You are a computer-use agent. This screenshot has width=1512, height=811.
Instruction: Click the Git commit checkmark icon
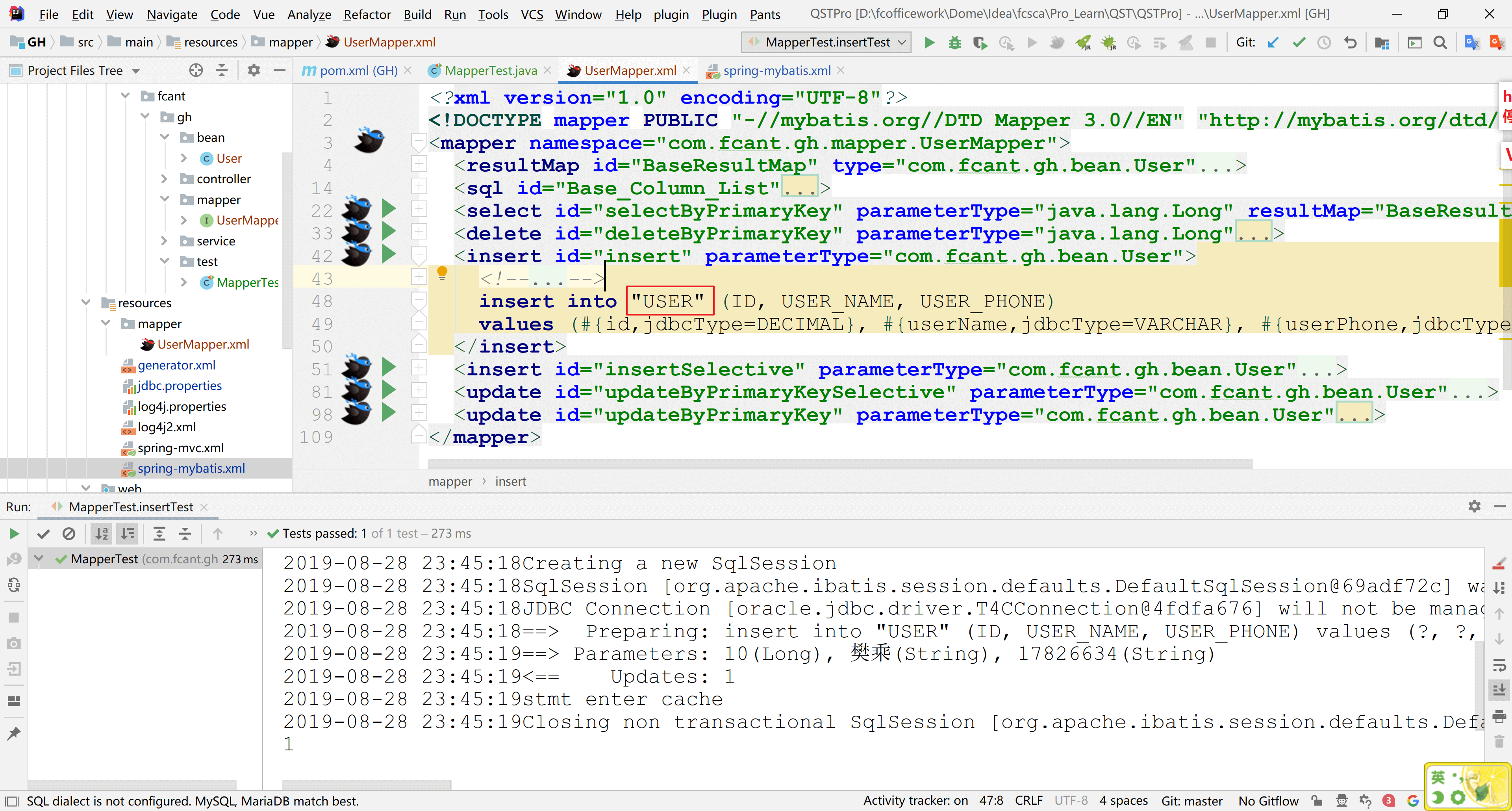click(1299, 42)
